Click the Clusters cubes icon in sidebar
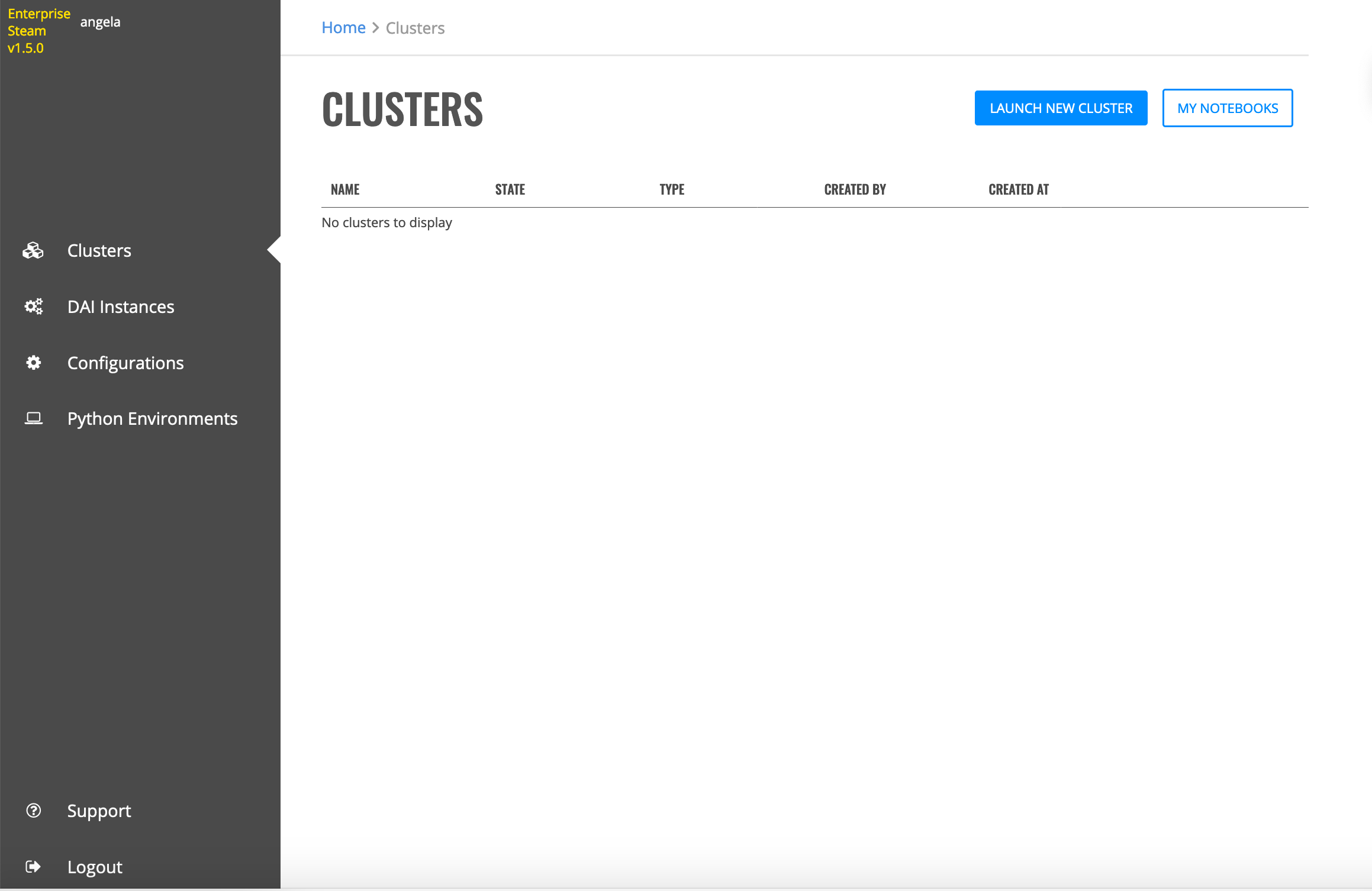Image resolution: width=1372 pixels, height=891 pixels. tap(33, 251)
